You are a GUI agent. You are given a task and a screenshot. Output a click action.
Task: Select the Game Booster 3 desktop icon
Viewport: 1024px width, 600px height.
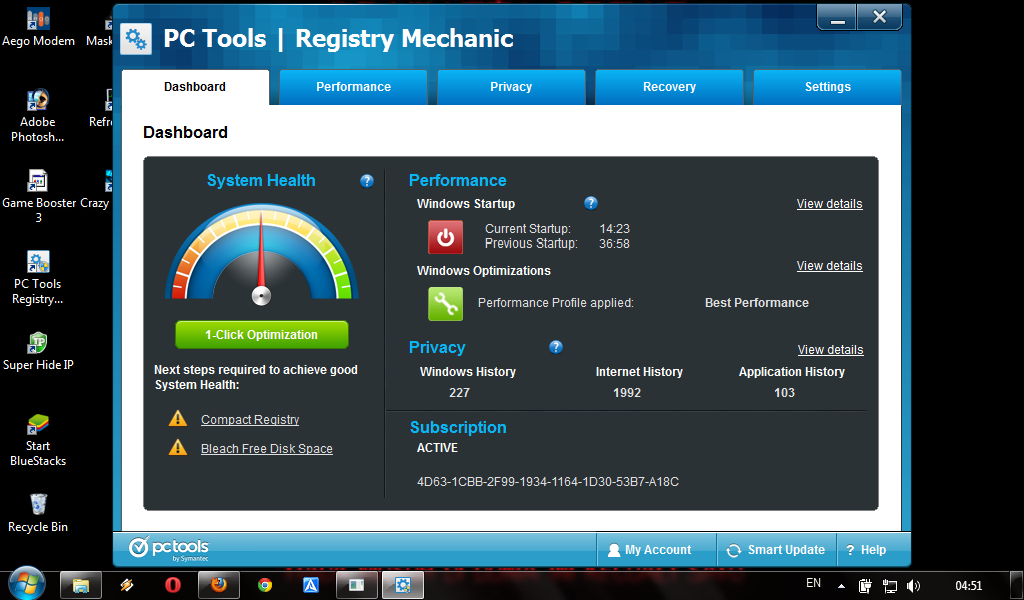point(39,197)
